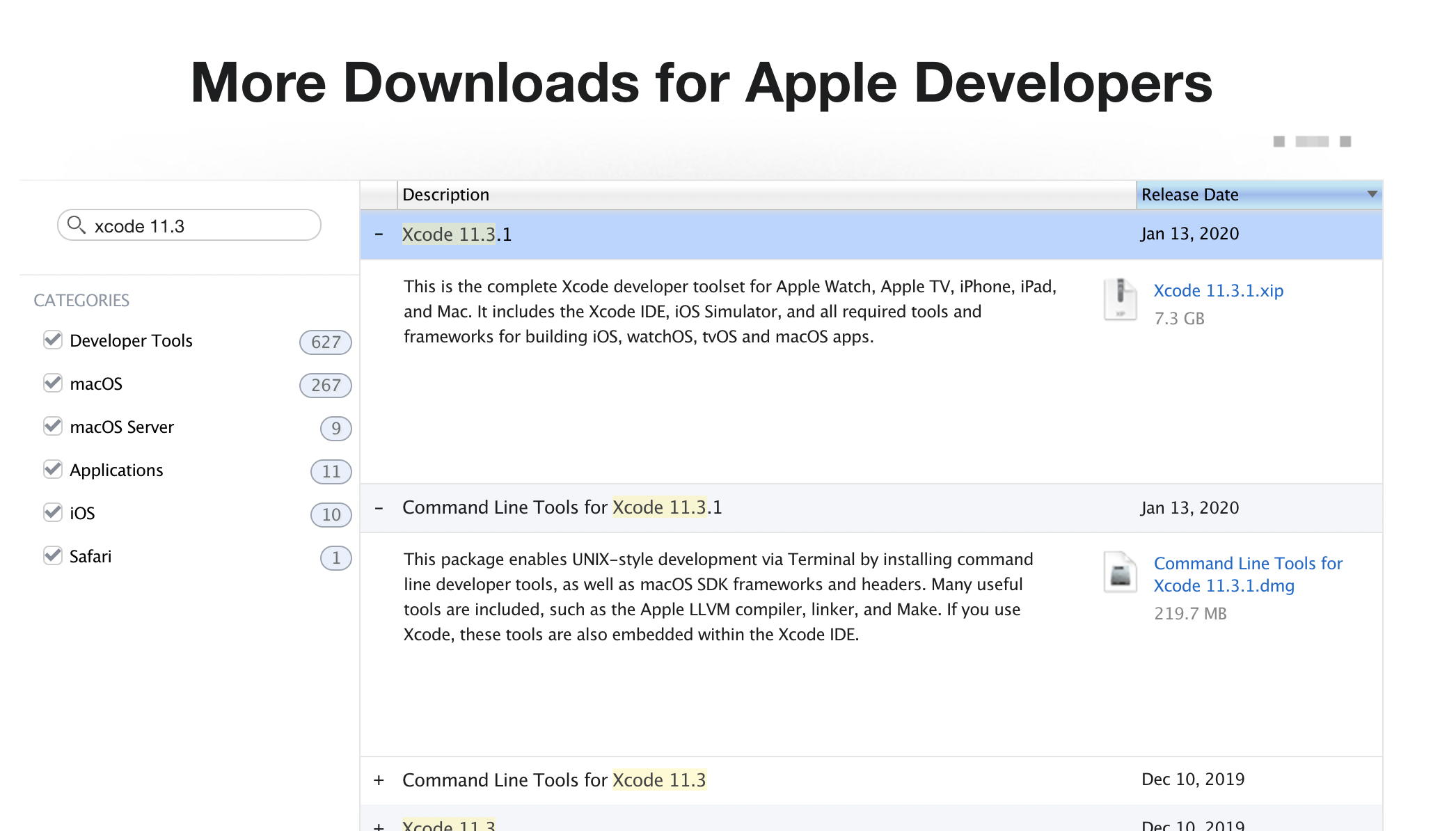Click the Applications count badge 11
1456x831 pixels.
click(331, 471)
